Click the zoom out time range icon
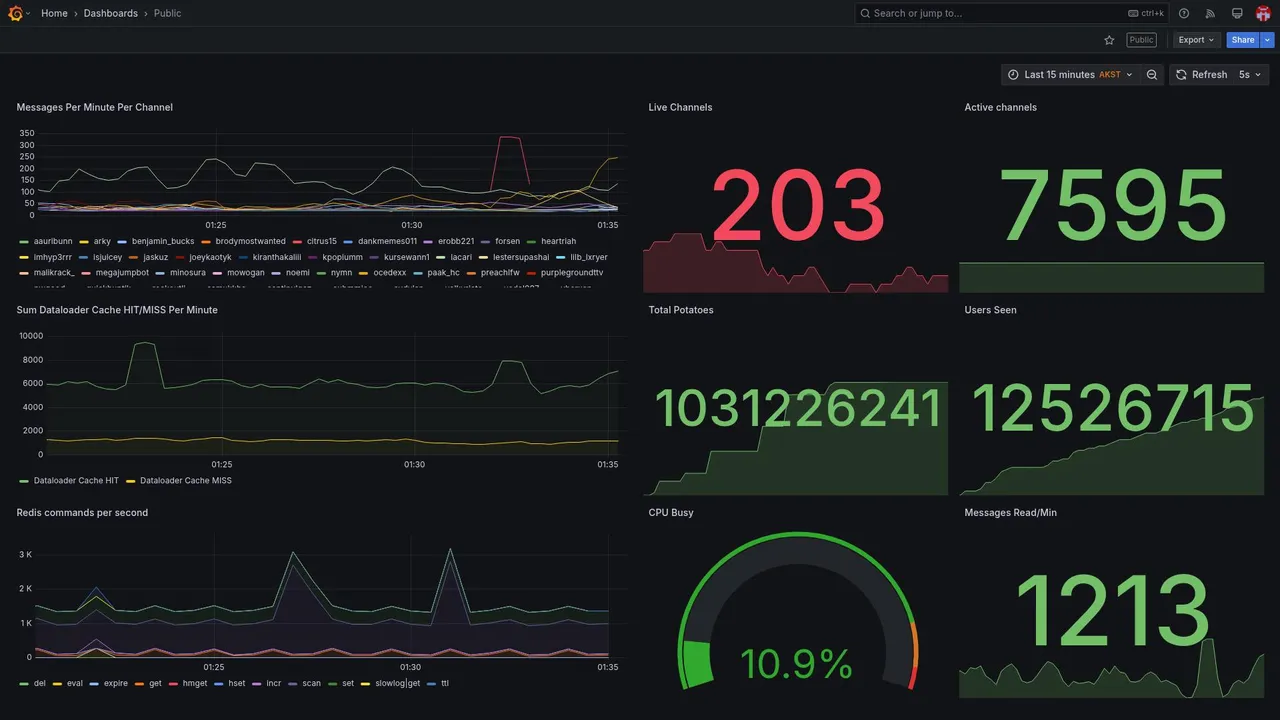 (1152, 75)
